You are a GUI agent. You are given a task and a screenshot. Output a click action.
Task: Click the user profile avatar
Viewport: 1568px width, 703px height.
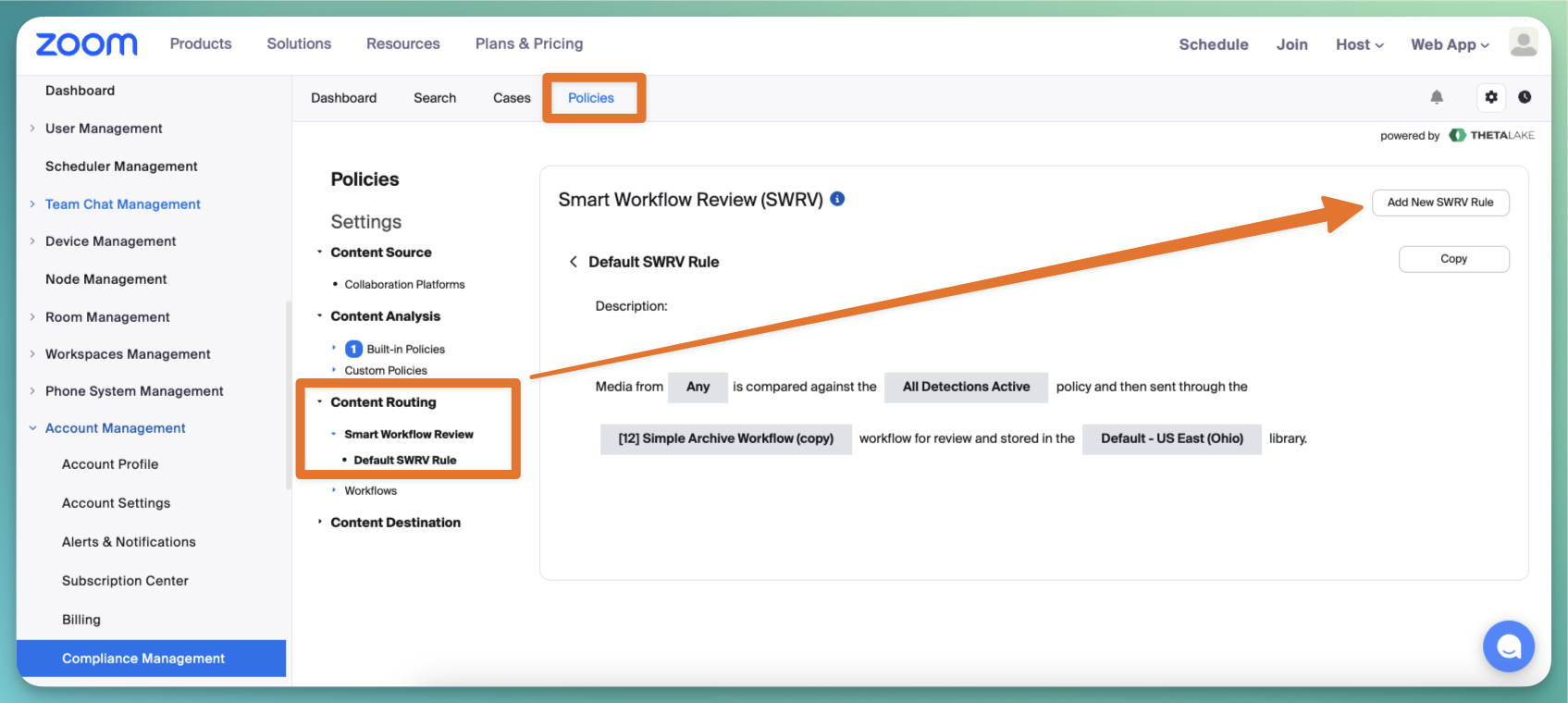(1523, 43)
